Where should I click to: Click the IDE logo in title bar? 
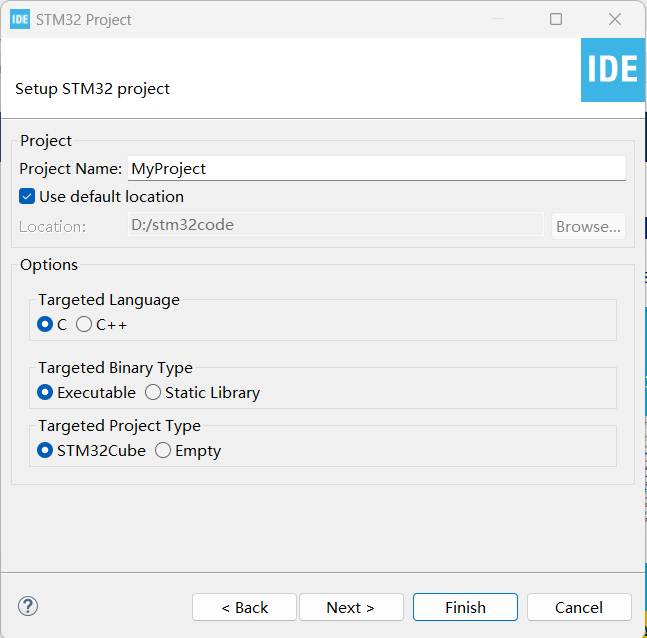(x=20, y=19)
